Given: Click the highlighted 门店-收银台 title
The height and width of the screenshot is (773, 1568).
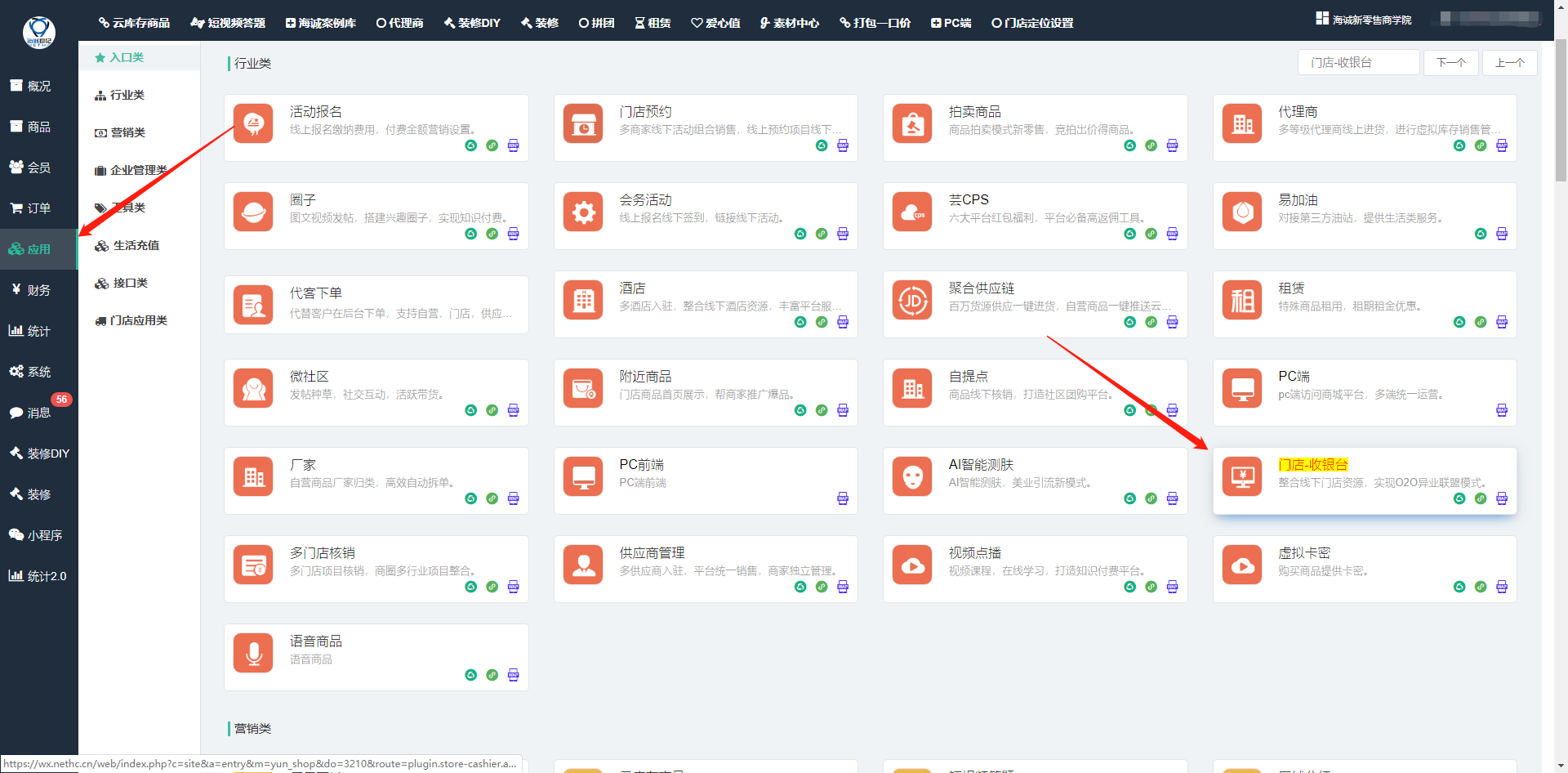Looking at the screenshot, I should click(1313, 465).
